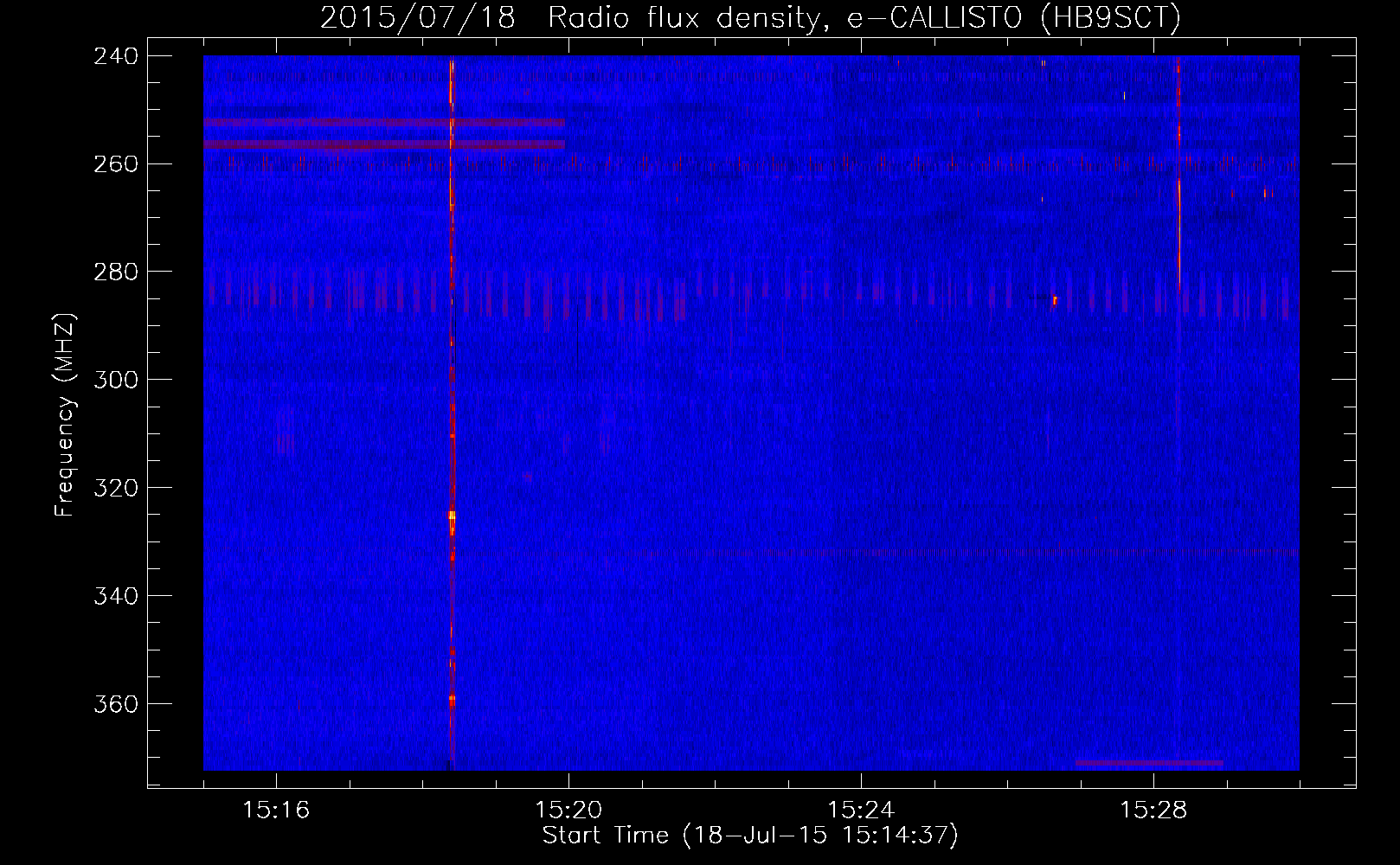
Task: Click the 280 frequency tick label
Action: click(115, 272)
